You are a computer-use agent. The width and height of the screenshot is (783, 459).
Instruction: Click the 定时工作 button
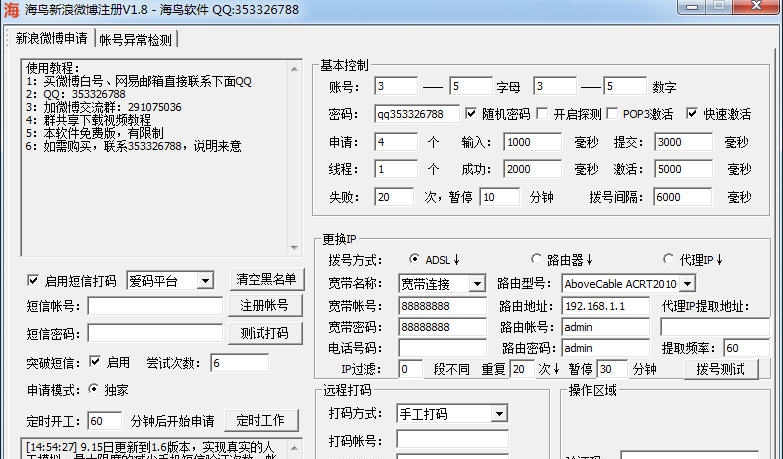pyautogui.click(x=261, y=420)
